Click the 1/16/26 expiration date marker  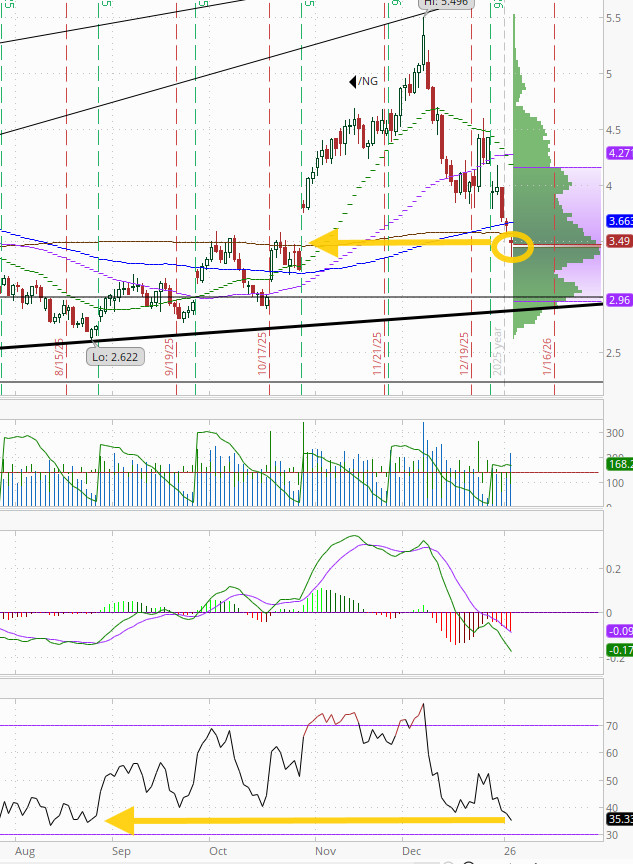point(547,357)
